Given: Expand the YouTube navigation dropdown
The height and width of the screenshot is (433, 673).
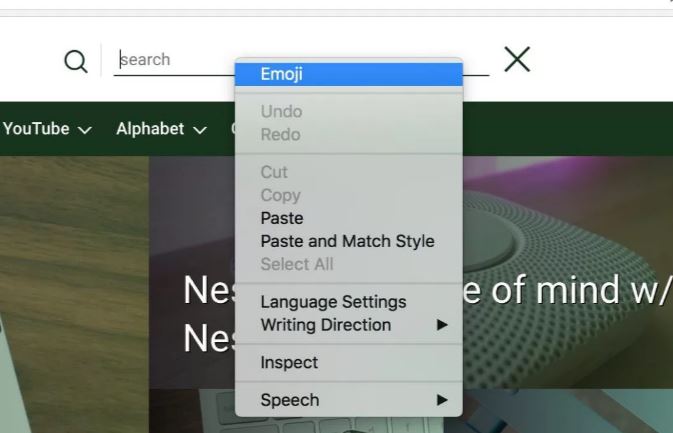Looking at the screenshot, I should [47, 129].
